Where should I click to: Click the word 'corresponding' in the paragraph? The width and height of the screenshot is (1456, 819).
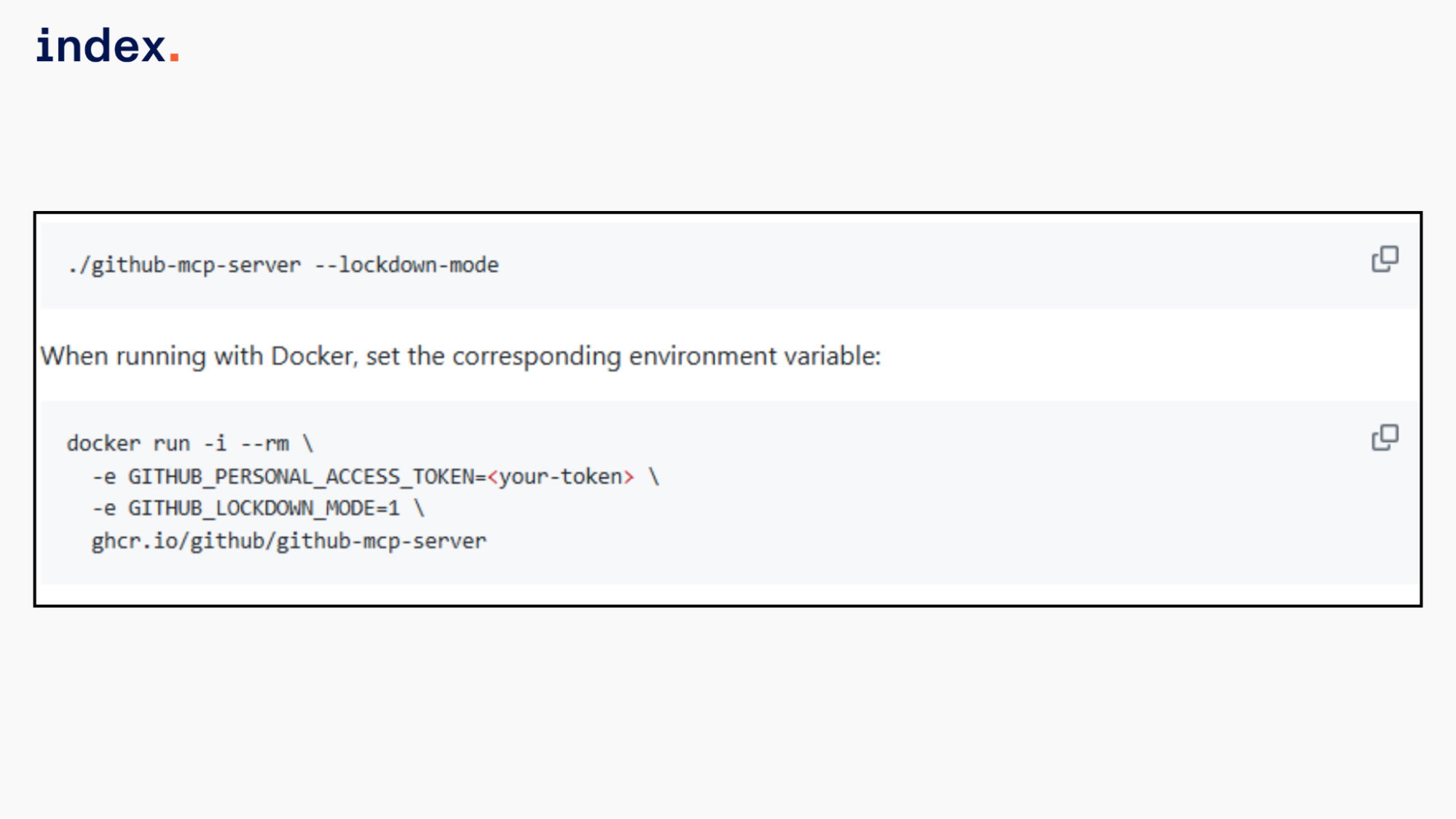click(536, 356)
